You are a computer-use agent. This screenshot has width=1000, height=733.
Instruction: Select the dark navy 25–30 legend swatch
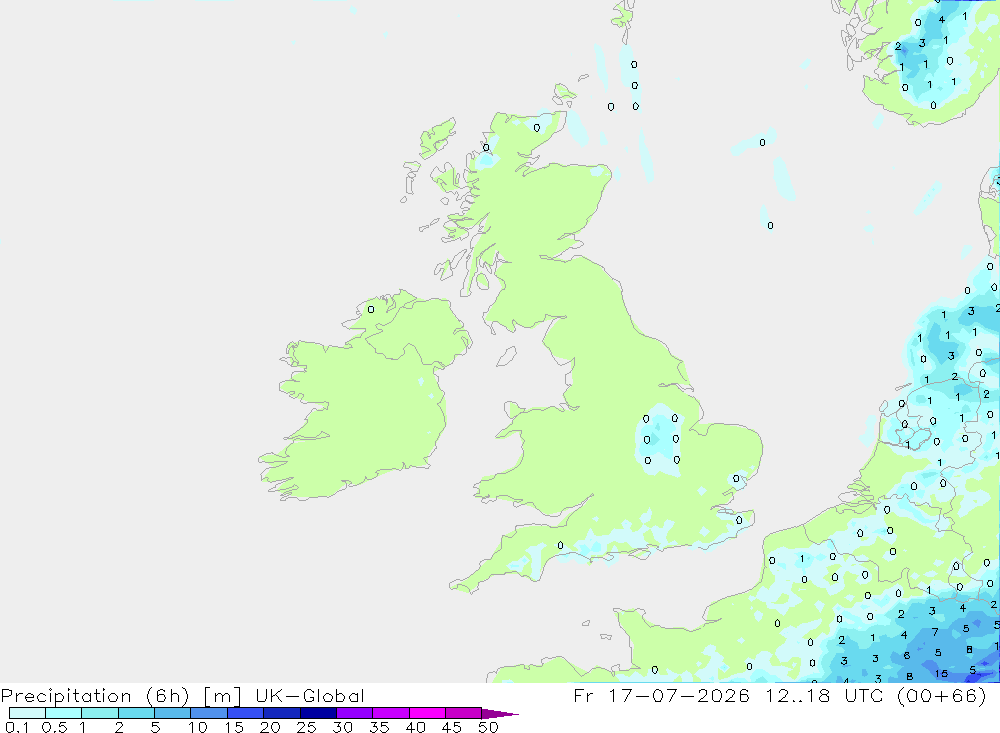318,713
